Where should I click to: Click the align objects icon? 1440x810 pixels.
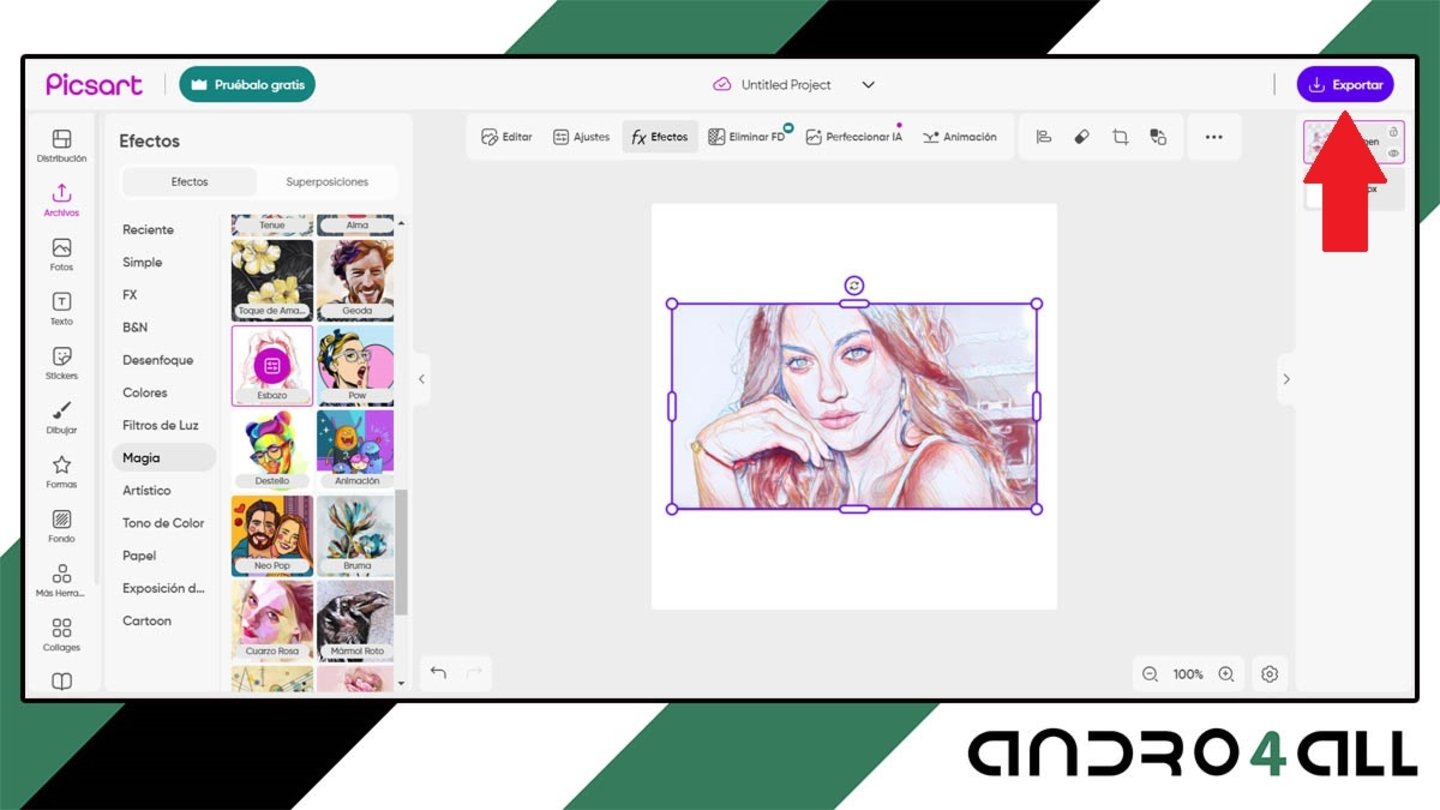1044,137
